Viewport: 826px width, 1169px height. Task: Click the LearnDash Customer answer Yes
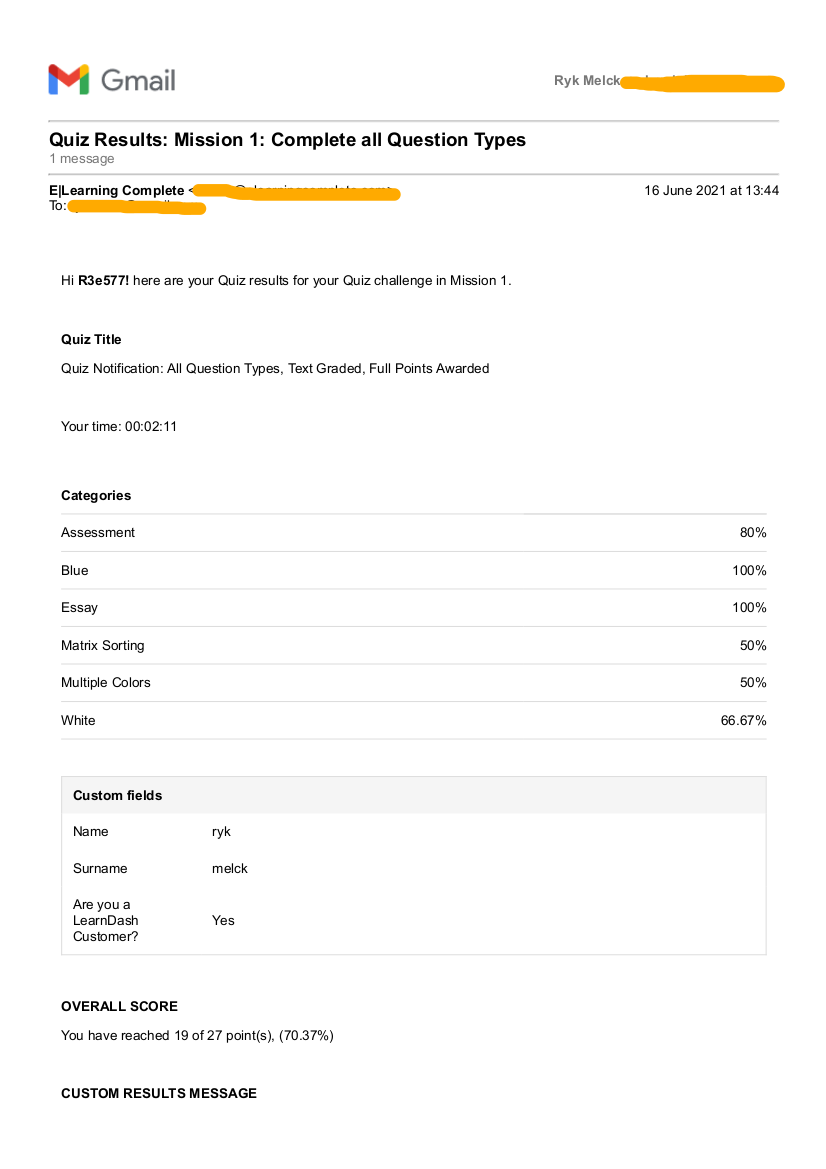point(223,921)
